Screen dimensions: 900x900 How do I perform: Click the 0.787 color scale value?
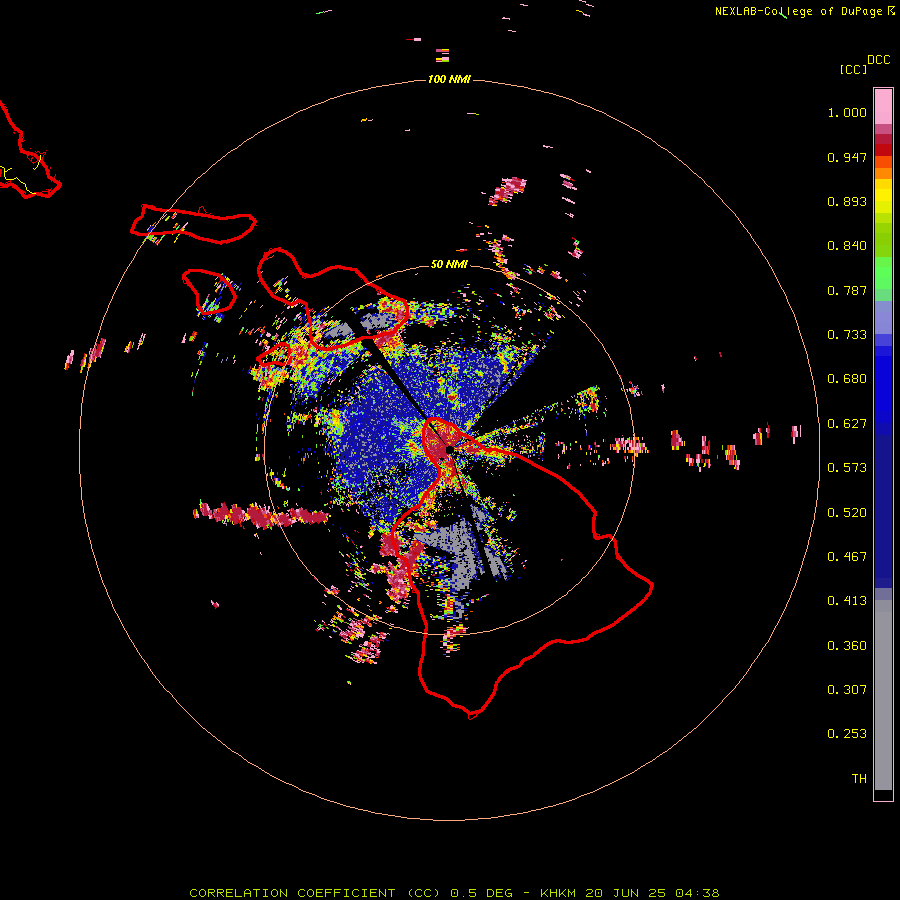pos(847,290)
